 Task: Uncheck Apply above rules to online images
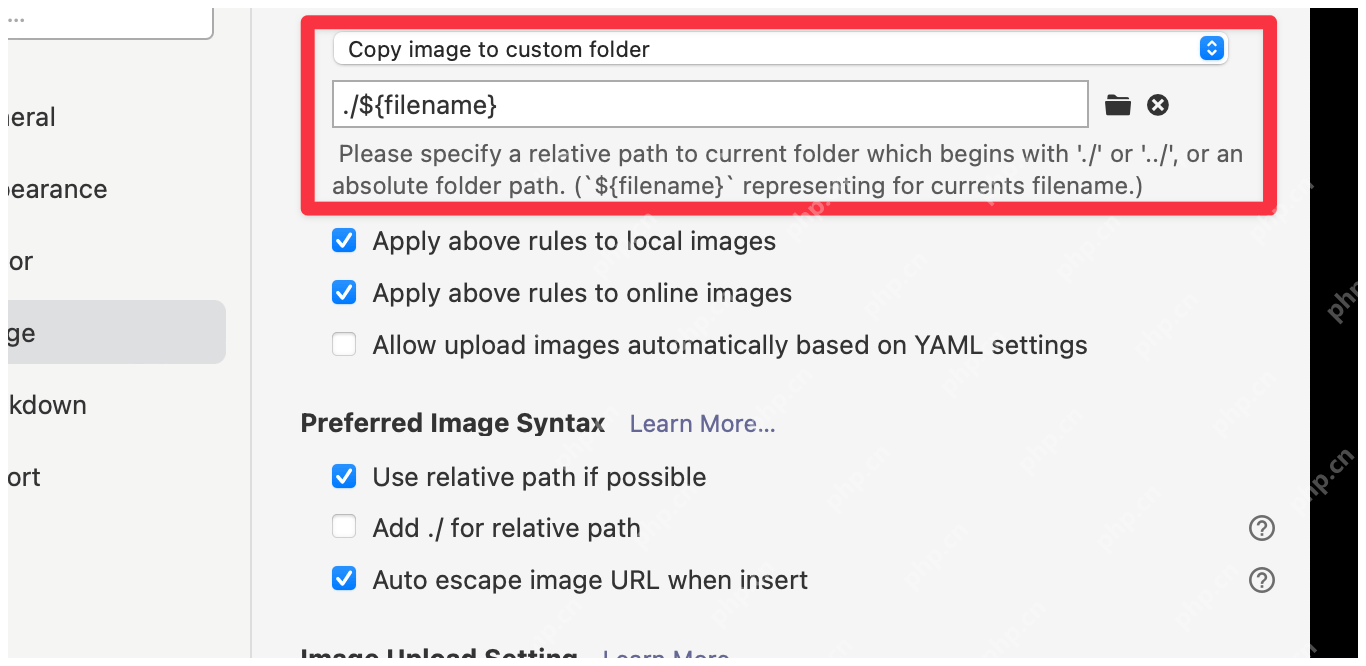pos(344,293)
